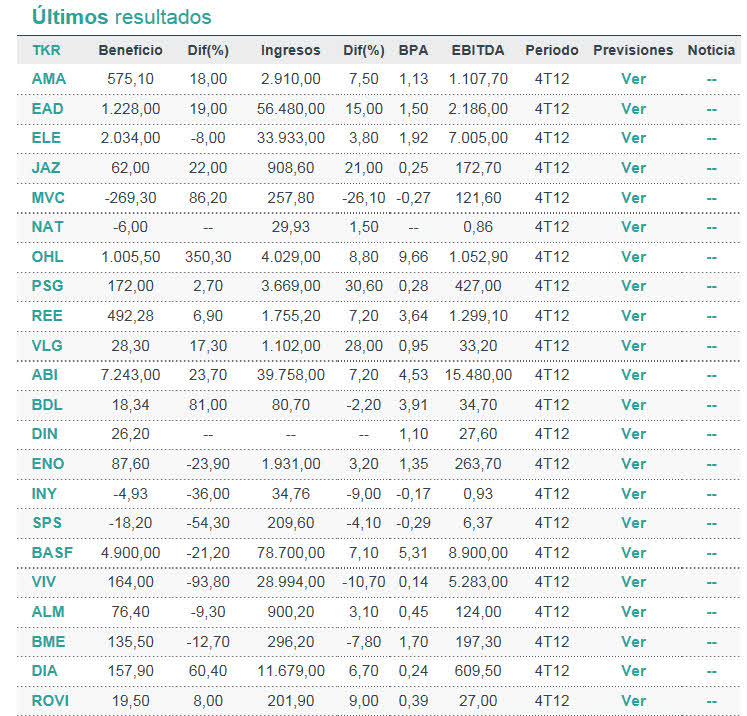
Task: Click the Beneficio column header
Action: [130, 50]
